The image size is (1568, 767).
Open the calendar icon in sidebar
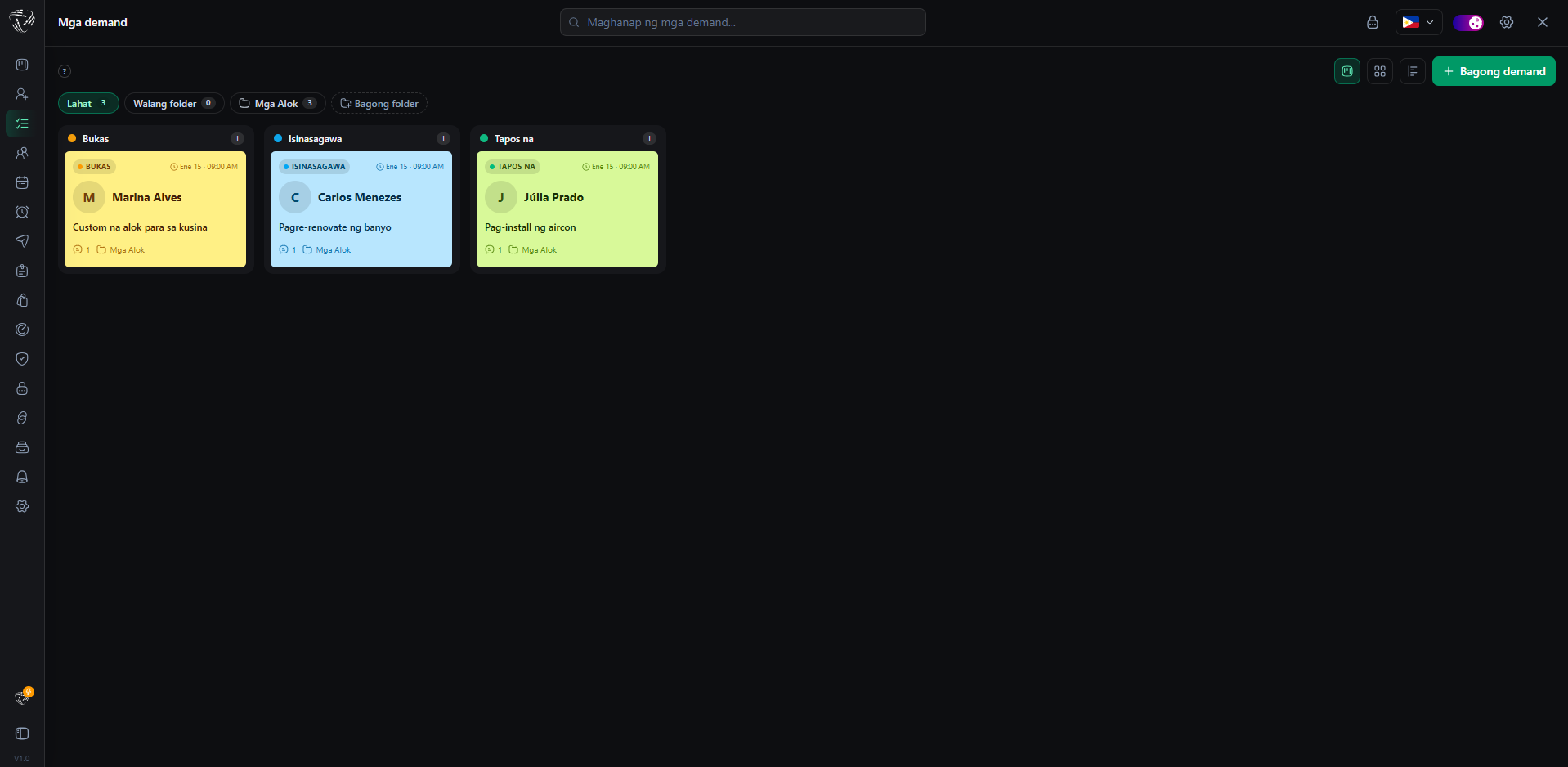(x=22, y=182)
